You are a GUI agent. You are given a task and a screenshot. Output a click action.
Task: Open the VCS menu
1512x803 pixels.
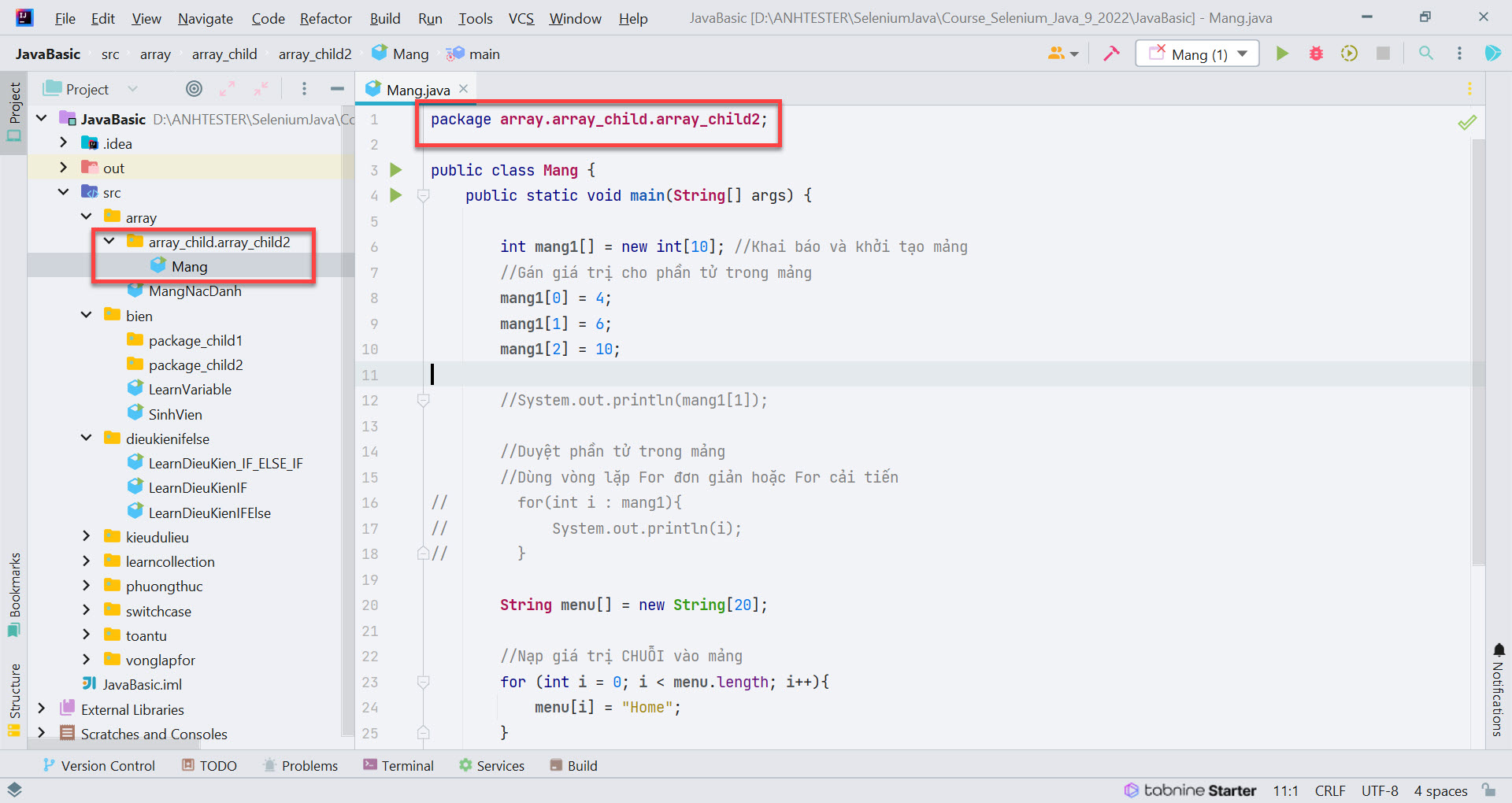(521, 18)
